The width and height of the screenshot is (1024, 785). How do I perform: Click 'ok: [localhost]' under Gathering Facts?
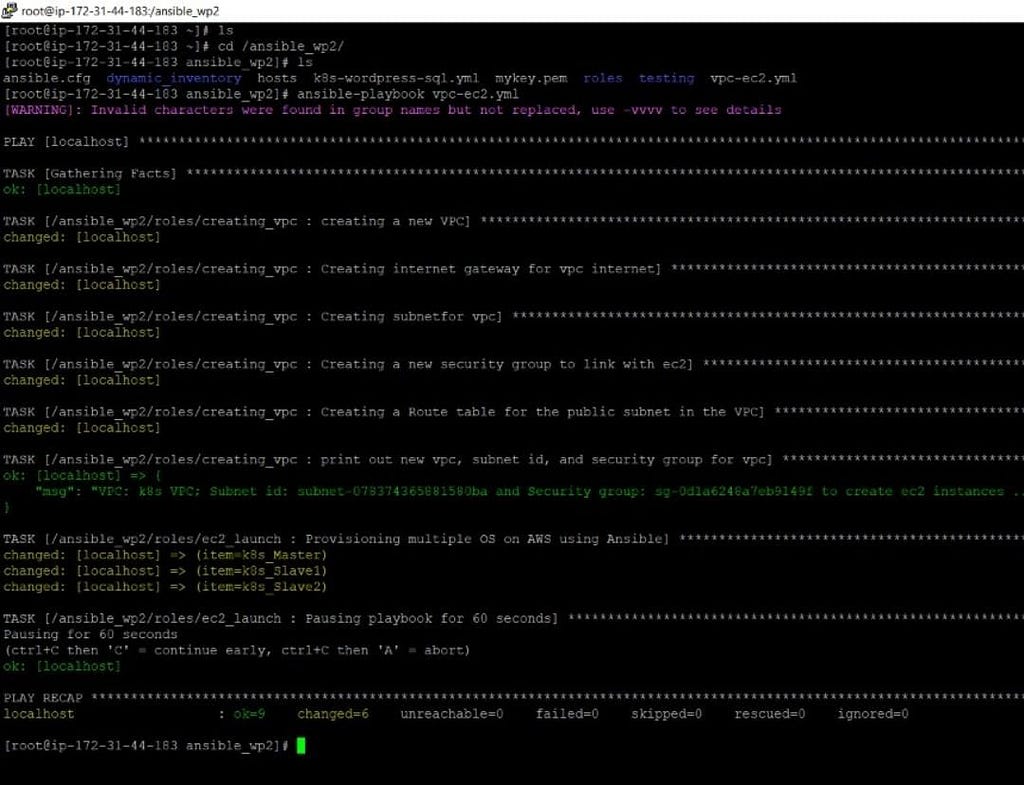[62, 189]
